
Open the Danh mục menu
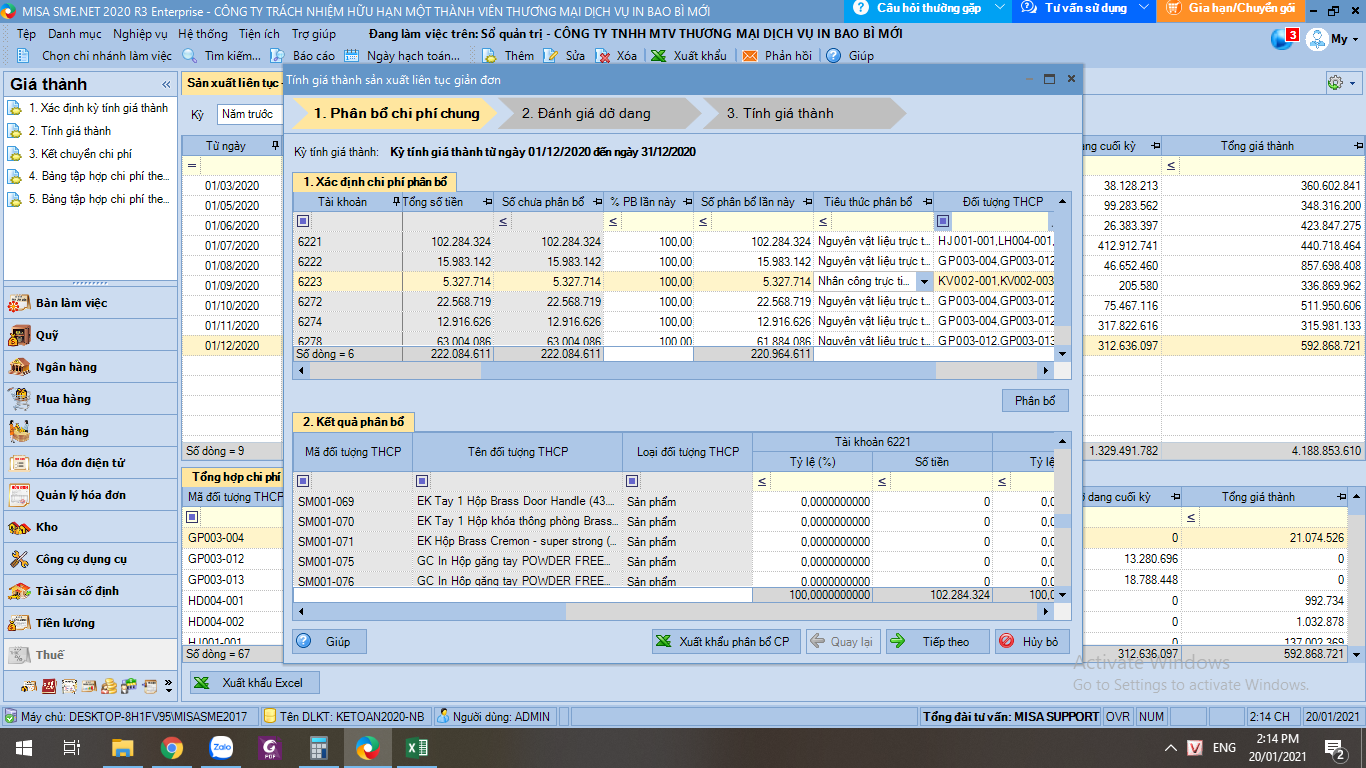pyautogui.click(x=75, y=34)
